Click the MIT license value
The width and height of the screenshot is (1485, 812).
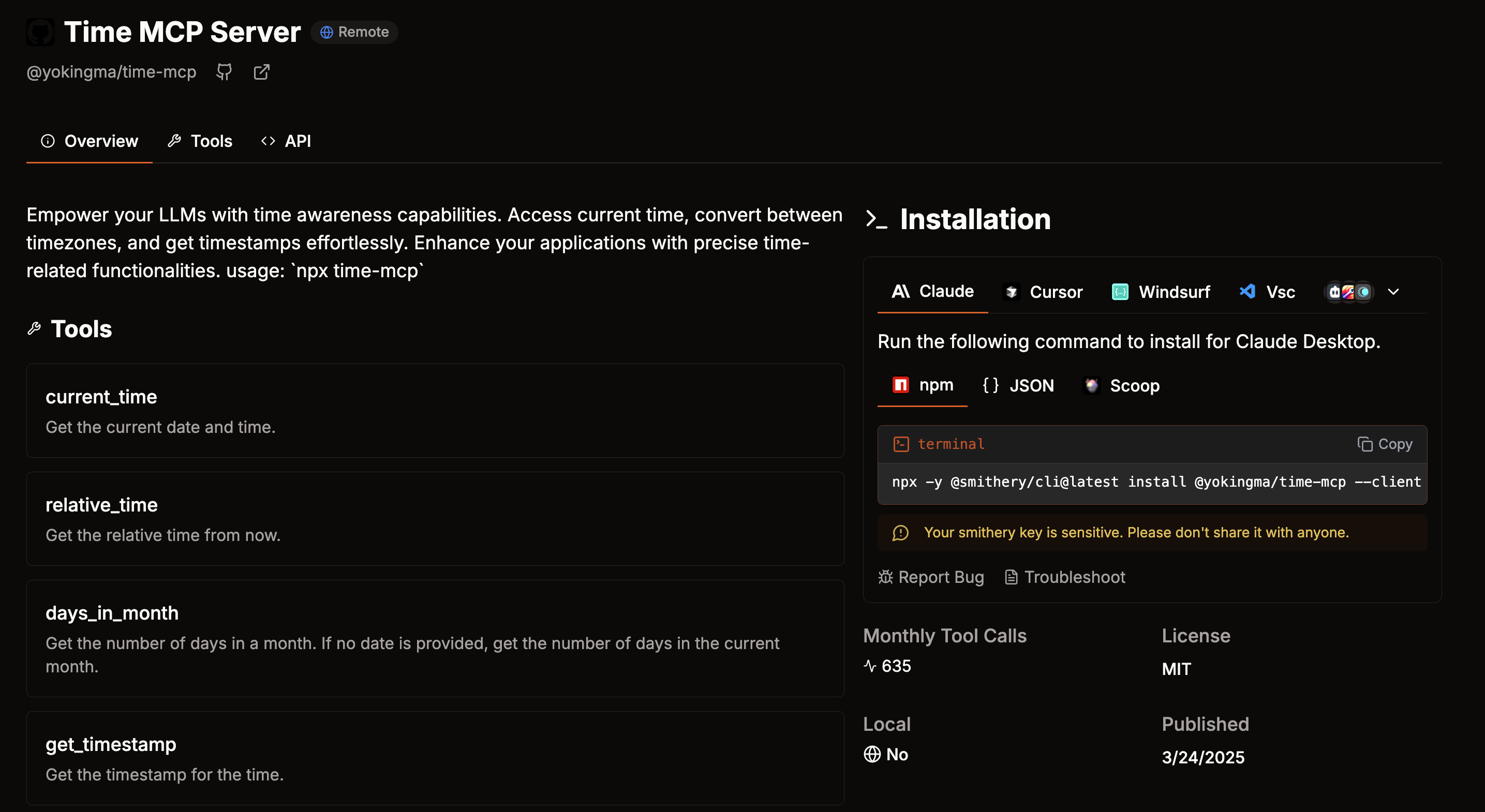tap(1176, 669)
